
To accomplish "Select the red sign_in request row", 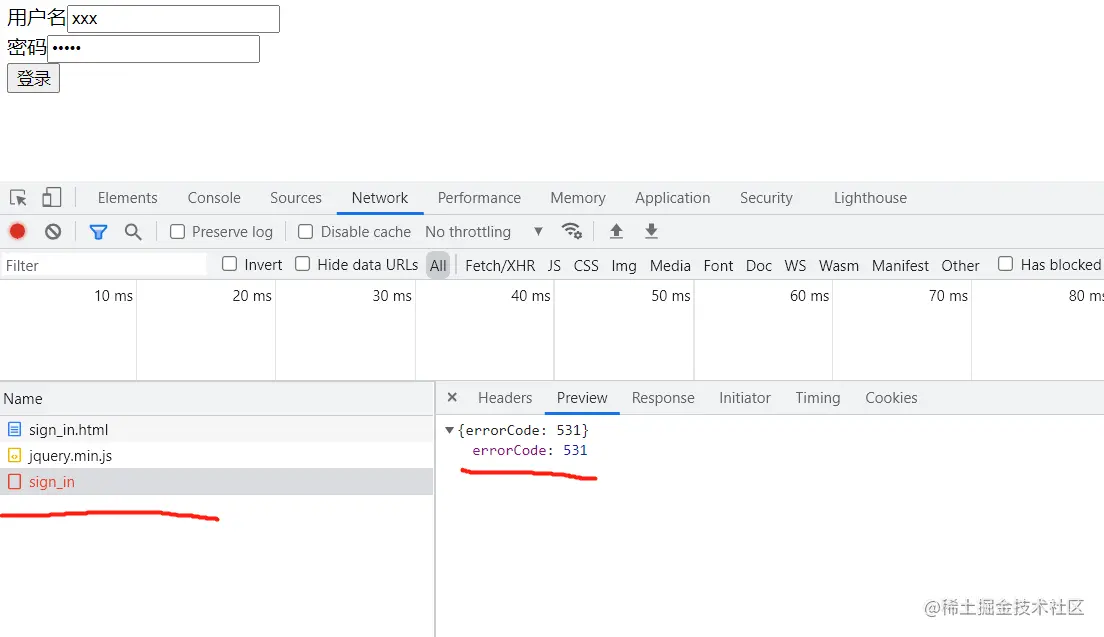I will point(216,481).
